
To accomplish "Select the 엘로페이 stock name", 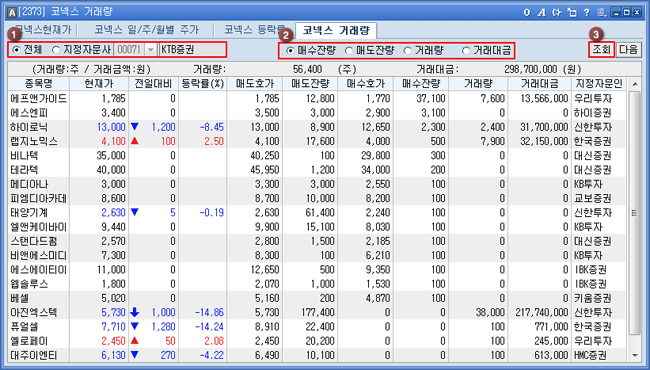I will (x=29, y=341).
